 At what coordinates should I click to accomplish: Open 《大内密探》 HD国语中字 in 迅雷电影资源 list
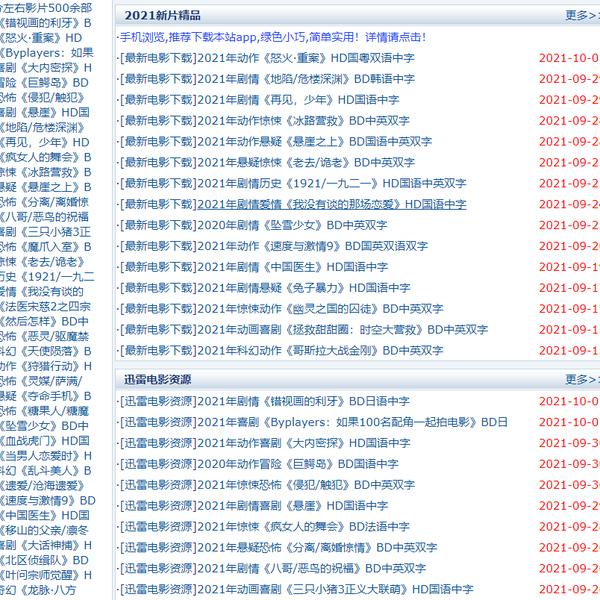[x=303, y=443]
